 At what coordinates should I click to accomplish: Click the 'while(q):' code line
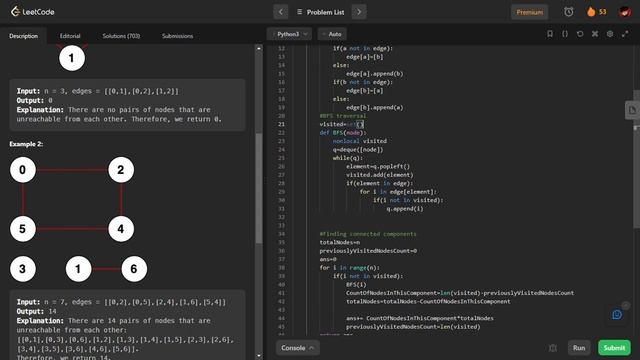coord(347,158)
